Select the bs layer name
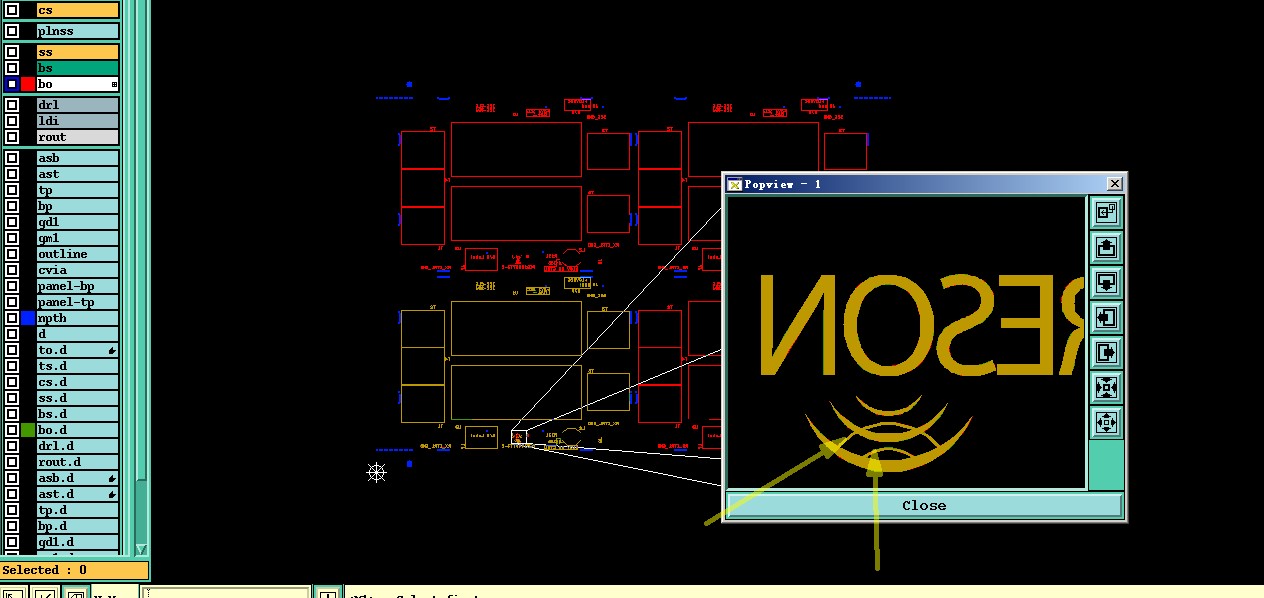 78,68
